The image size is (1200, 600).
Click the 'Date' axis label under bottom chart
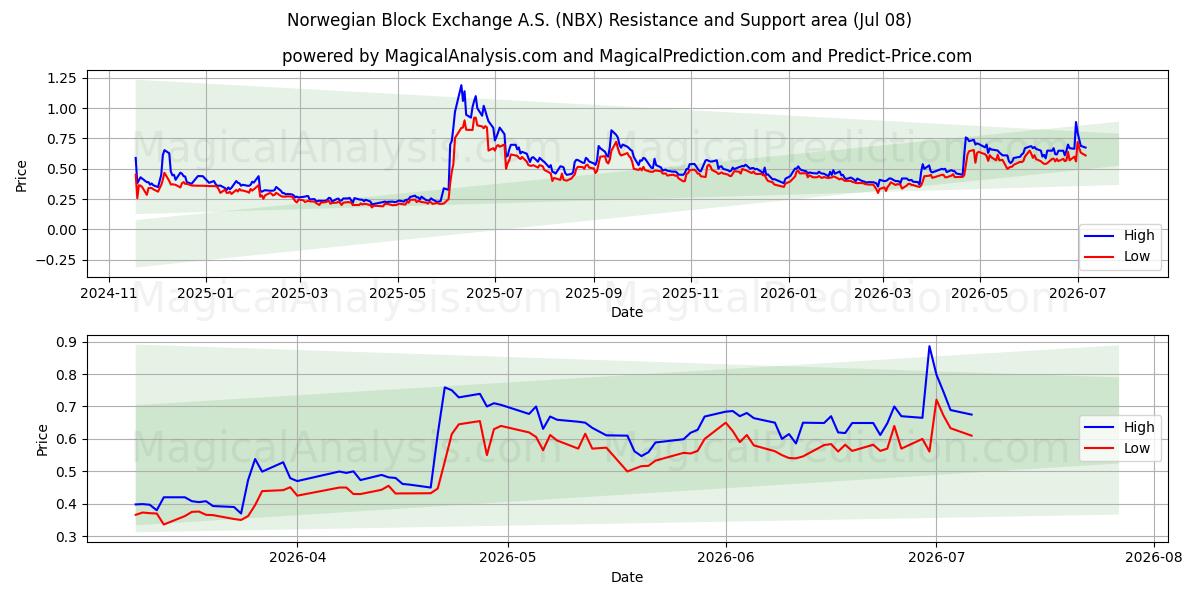(627, 577)
